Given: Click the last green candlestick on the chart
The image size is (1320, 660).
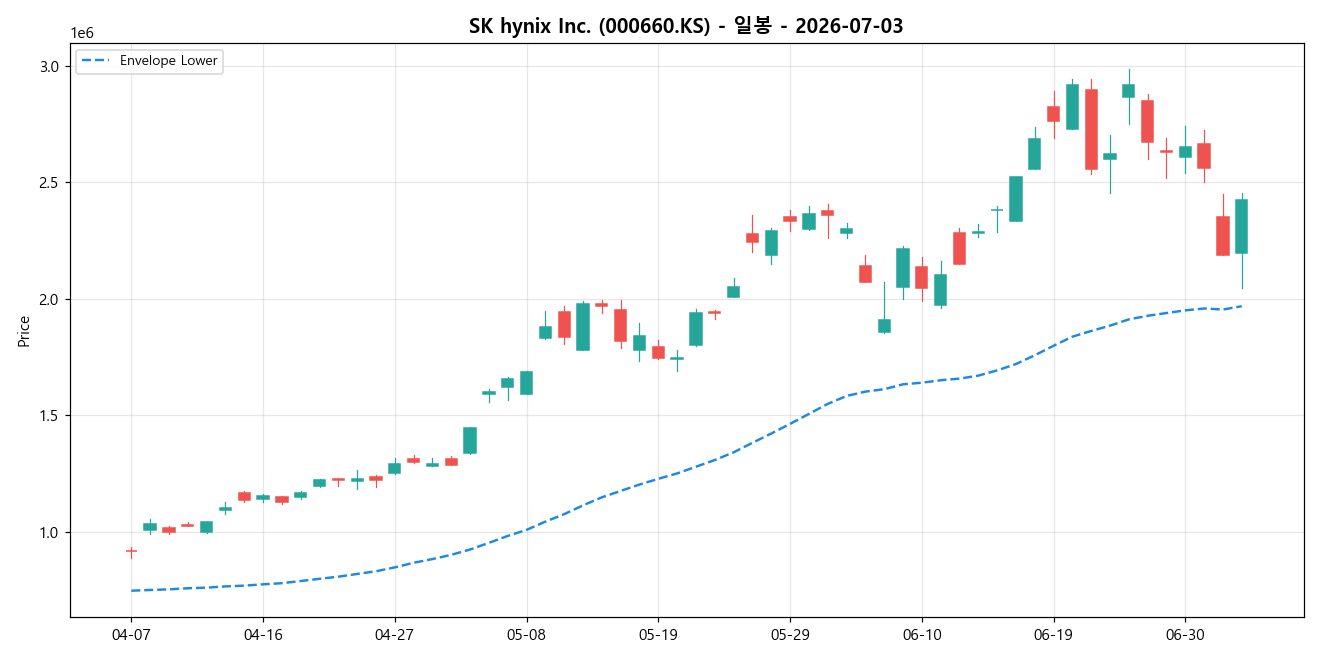Looking at the screenshot, I should point(1241,226).
